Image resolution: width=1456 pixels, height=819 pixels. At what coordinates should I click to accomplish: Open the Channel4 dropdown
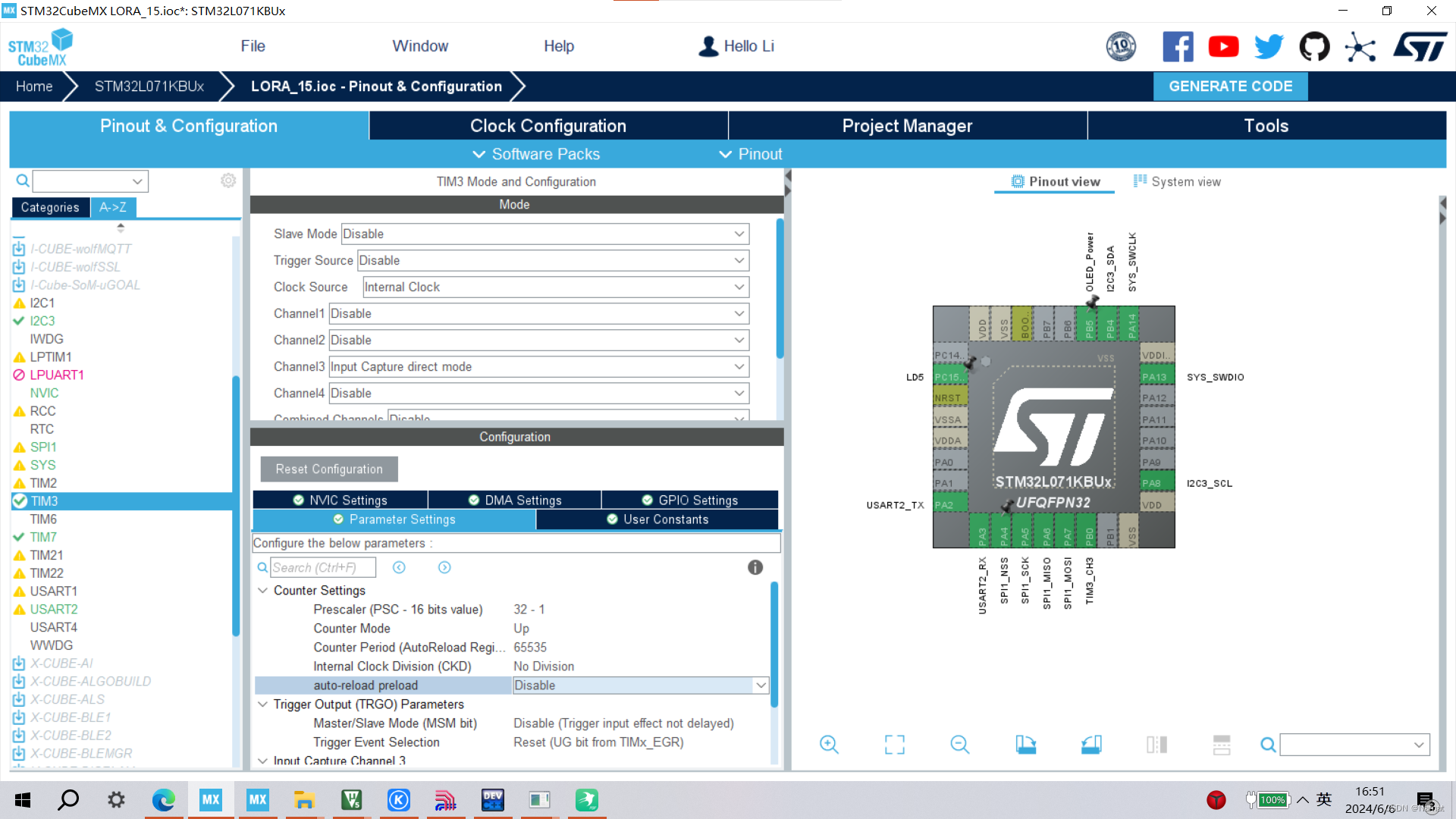point(539,394)
